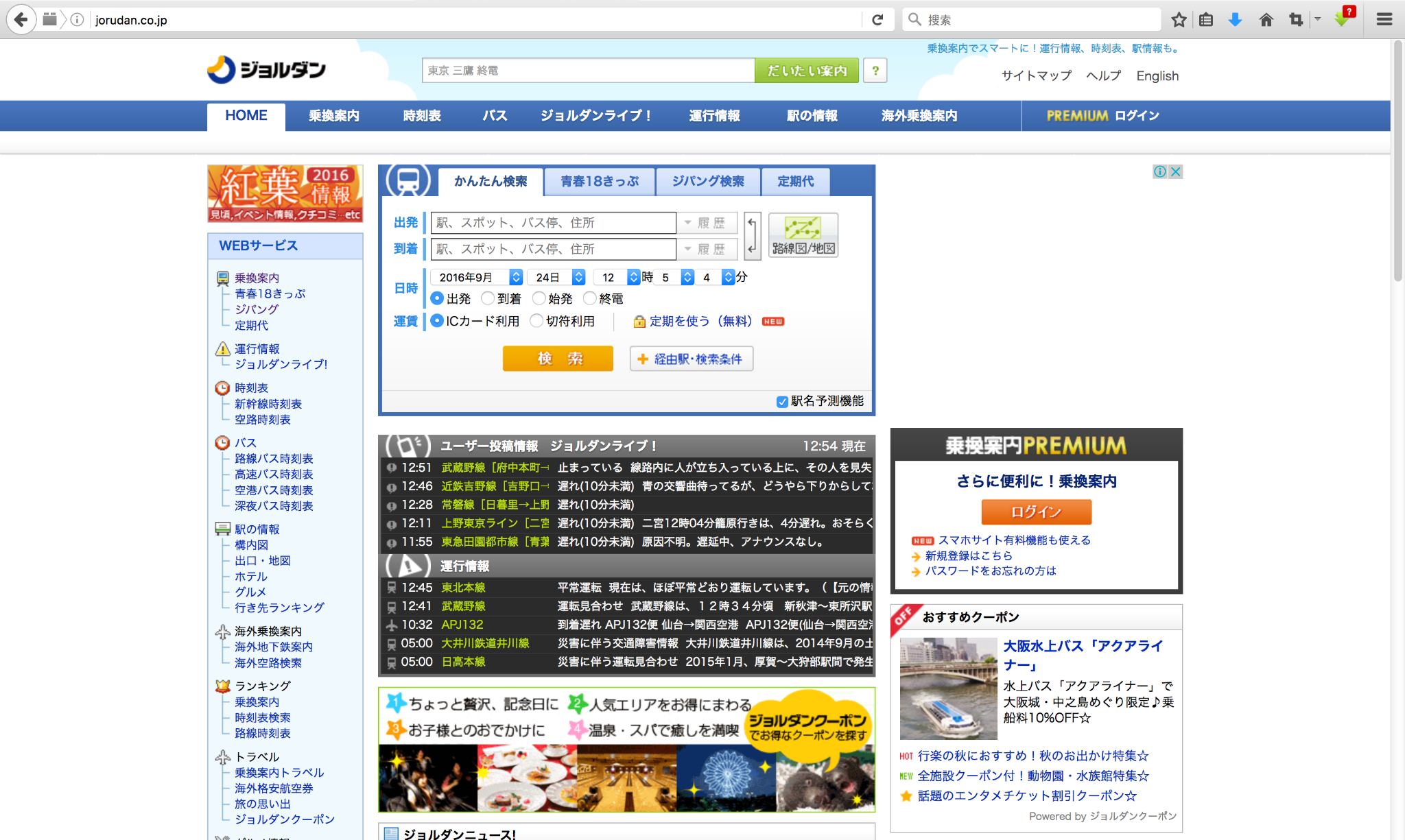The width and height of the screenshot is (1405, 840).
Task: Click the browser back arrow button
Action: (x=21, y=19)
